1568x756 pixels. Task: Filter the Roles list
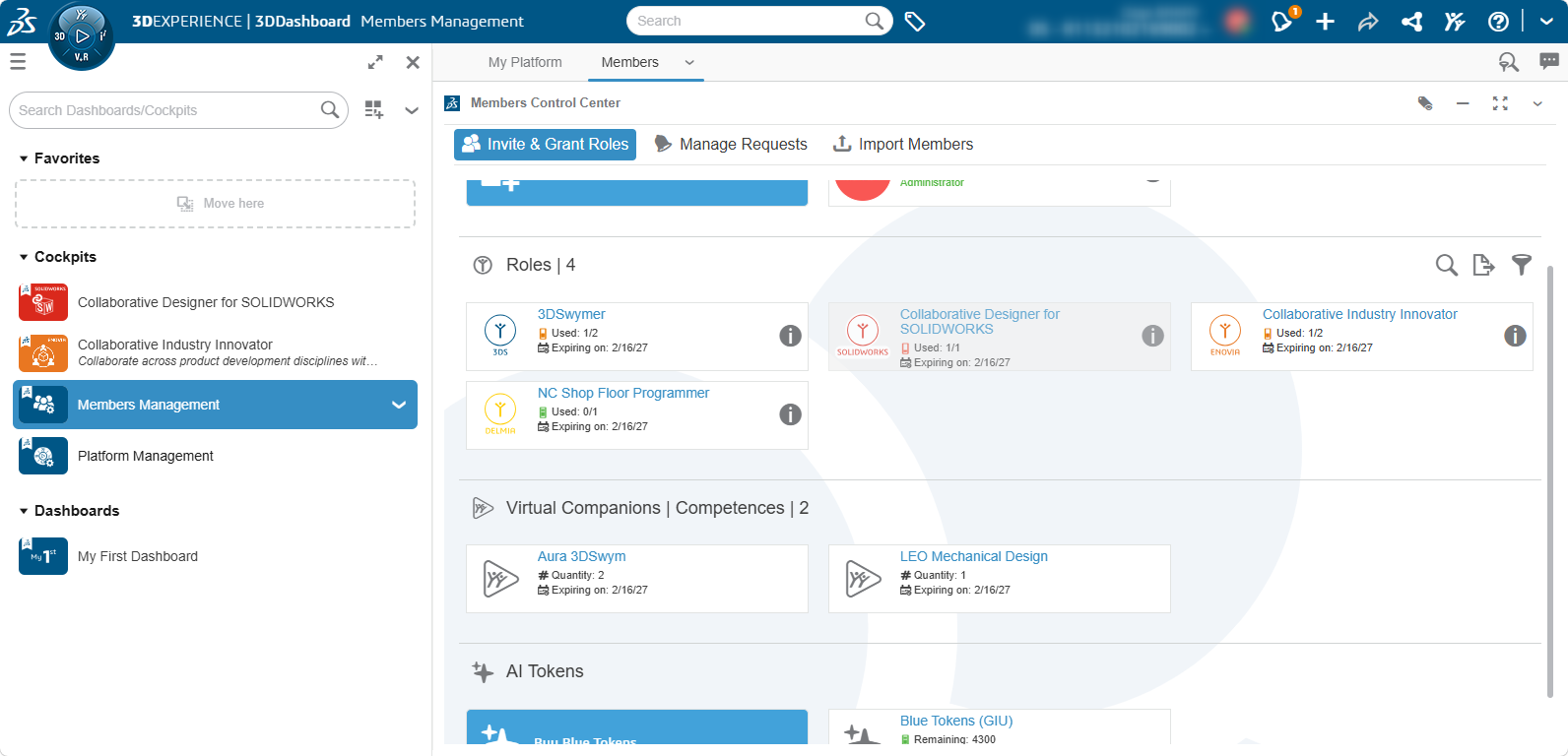(x=1522, y=265)
